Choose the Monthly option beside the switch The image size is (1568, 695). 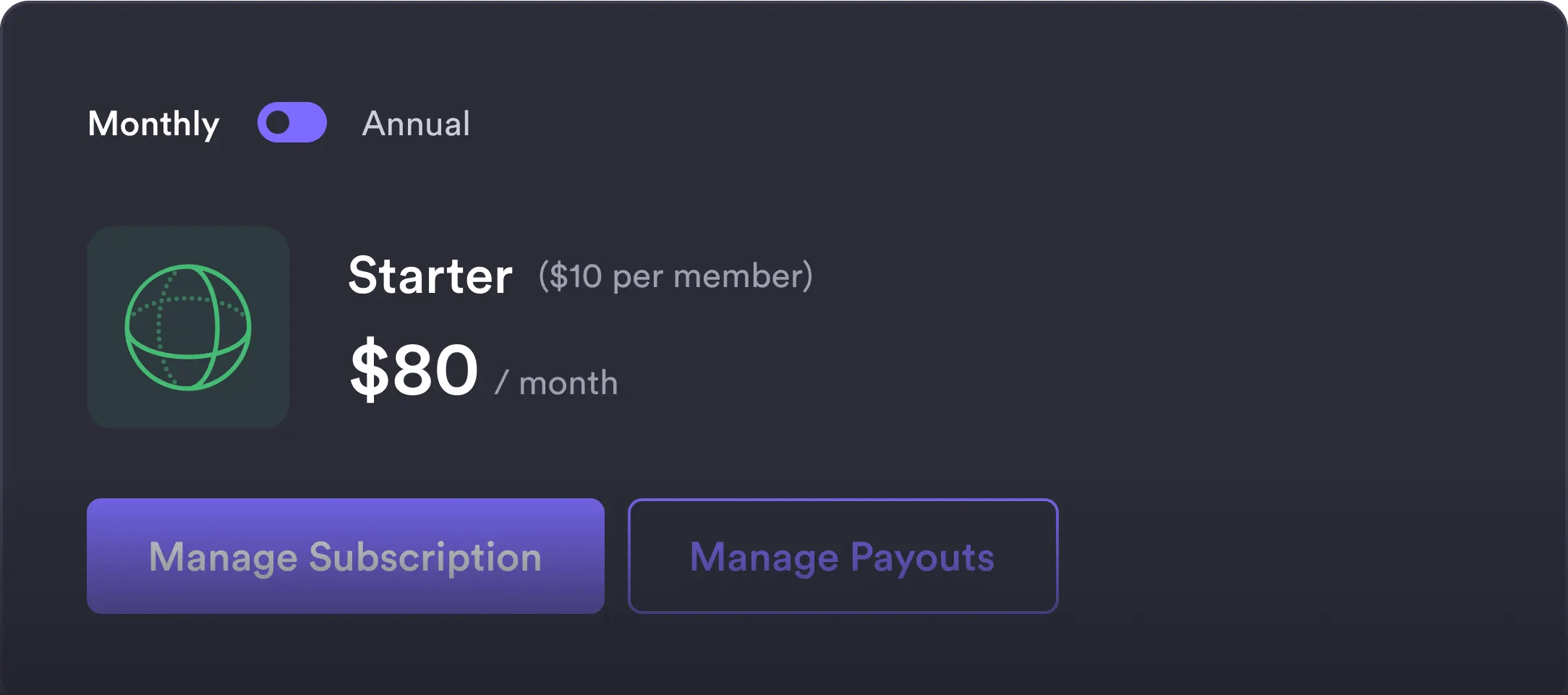(x=153, y=124)
